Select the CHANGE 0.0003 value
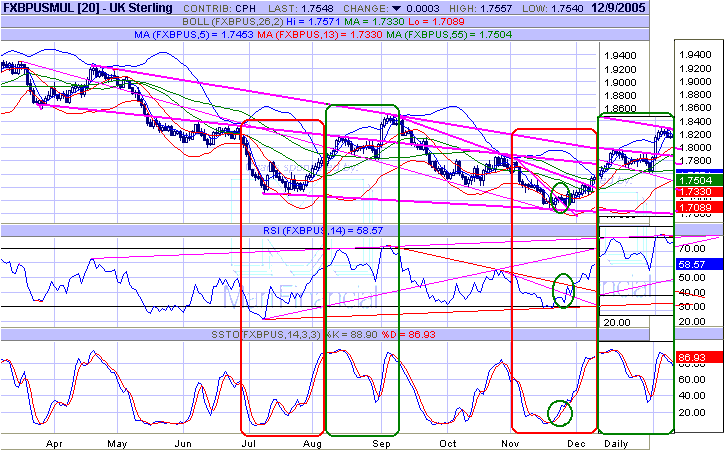724x450 pixels. 422,9
